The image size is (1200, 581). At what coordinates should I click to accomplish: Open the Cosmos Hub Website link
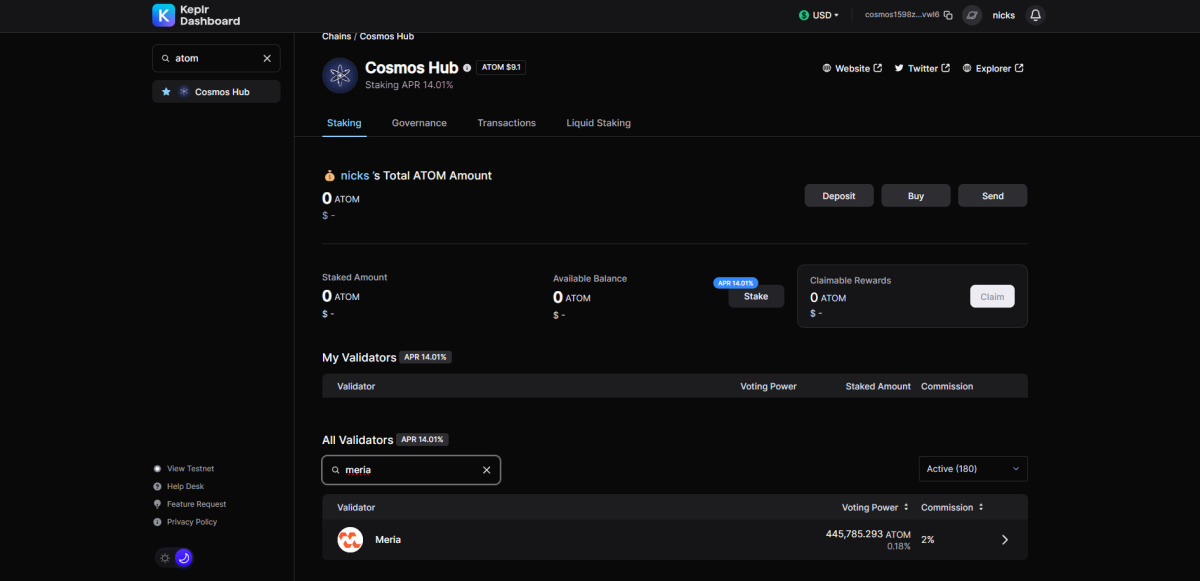coord(852,69)
